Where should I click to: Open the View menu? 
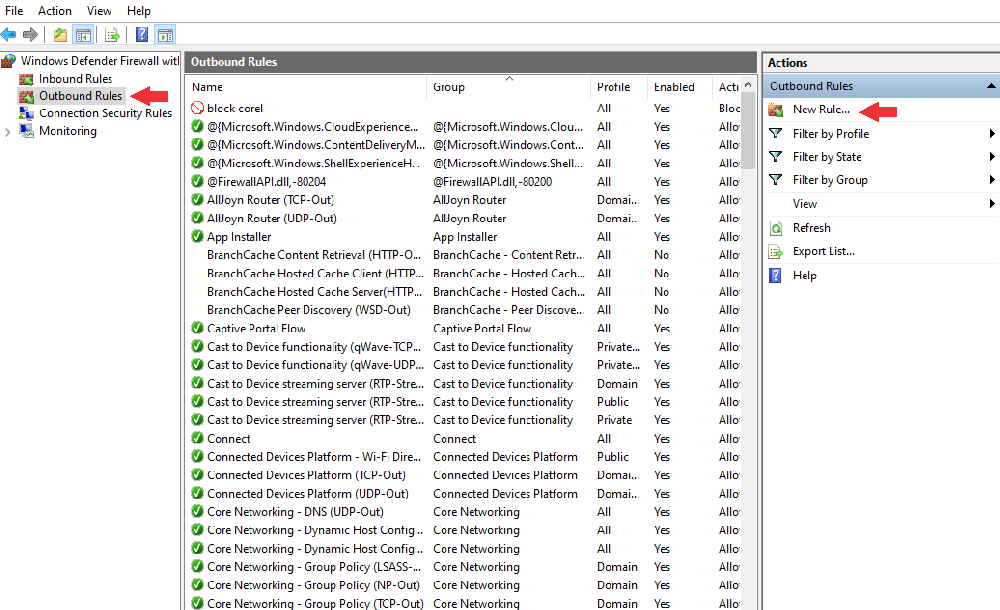tap(99, 11)
